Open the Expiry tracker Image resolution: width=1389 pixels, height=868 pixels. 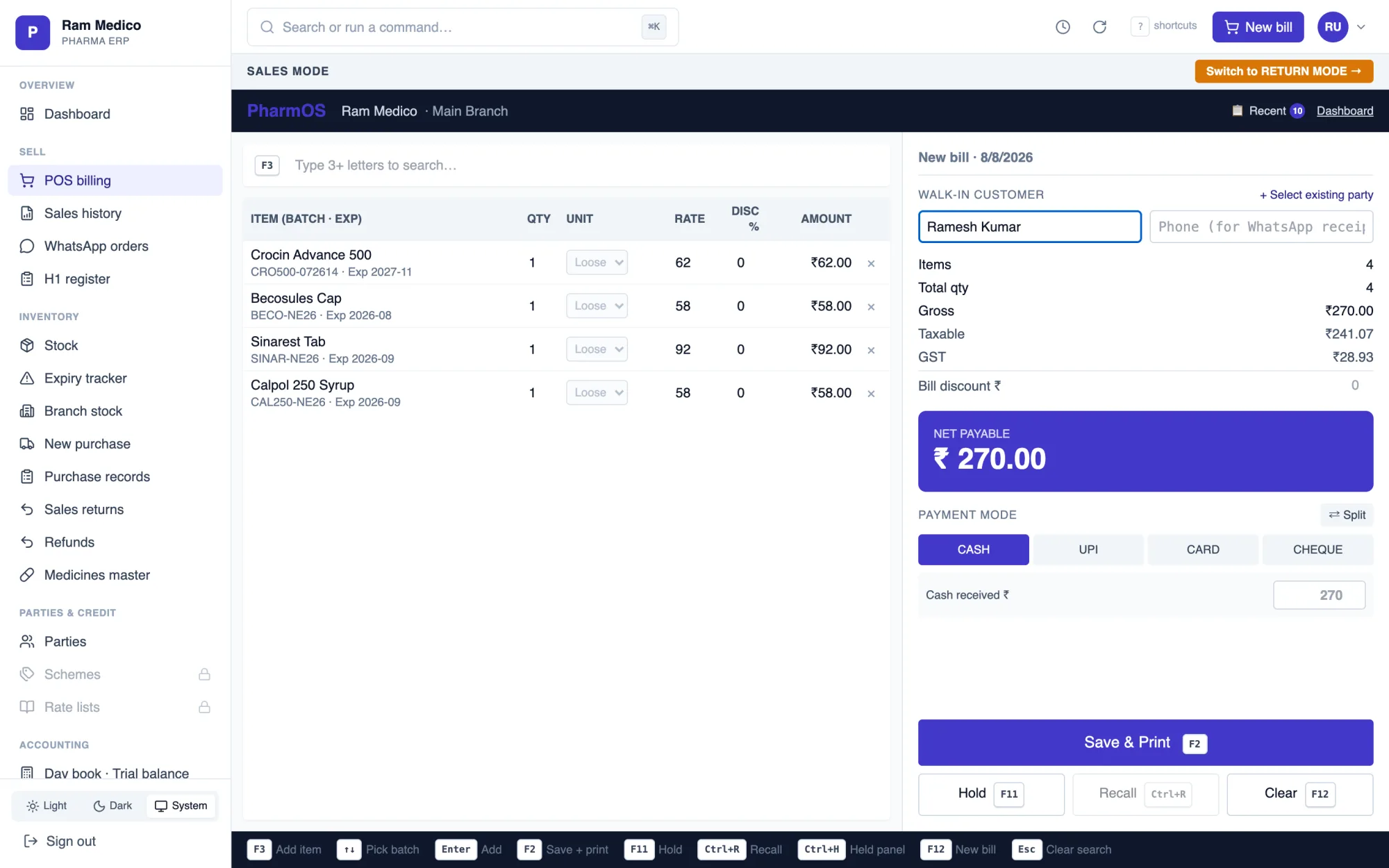coord(115,378)
